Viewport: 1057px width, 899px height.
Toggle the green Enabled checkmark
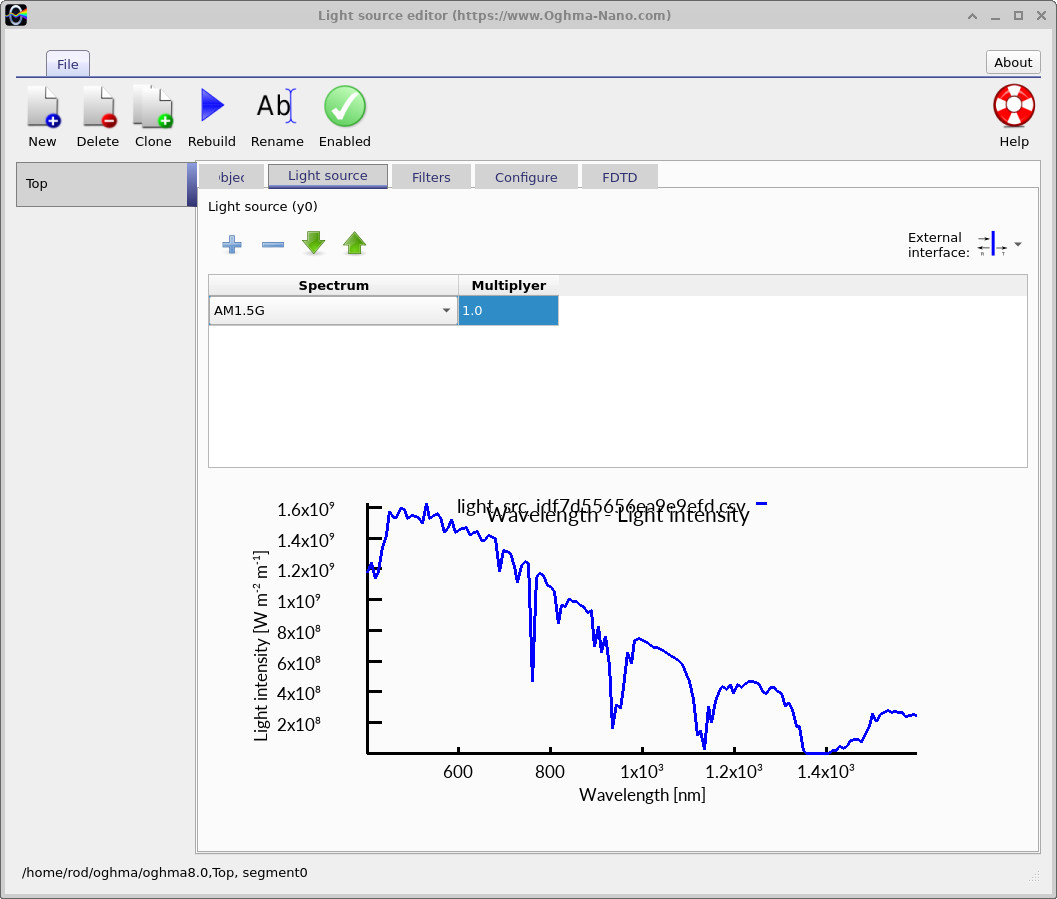click(x=344, y=106)
